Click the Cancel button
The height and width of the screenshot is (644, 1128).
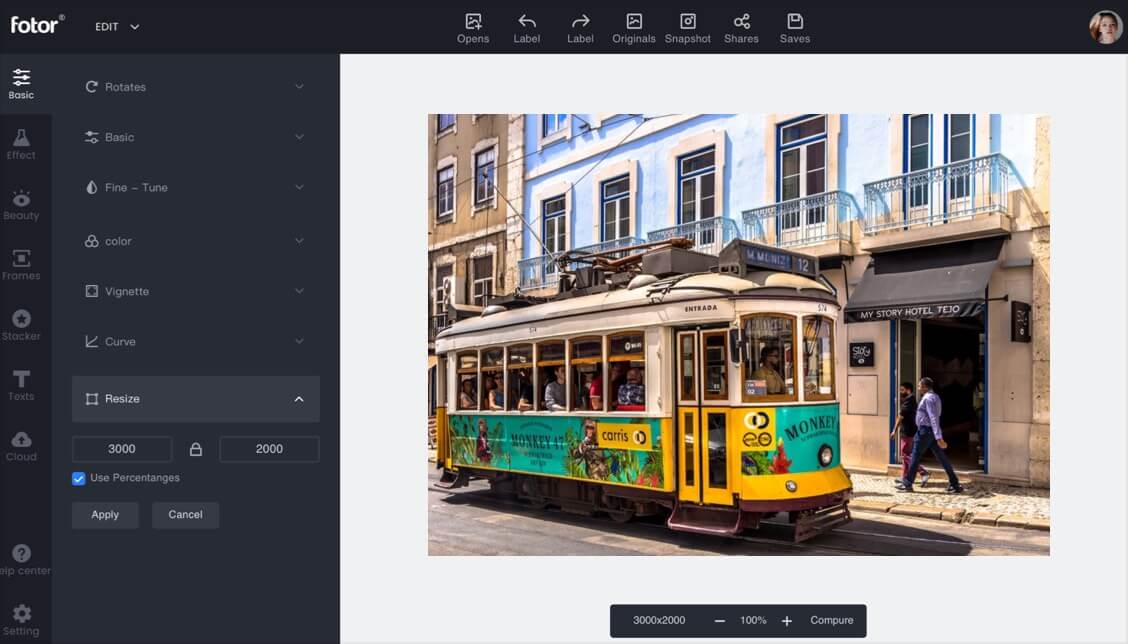186,515
